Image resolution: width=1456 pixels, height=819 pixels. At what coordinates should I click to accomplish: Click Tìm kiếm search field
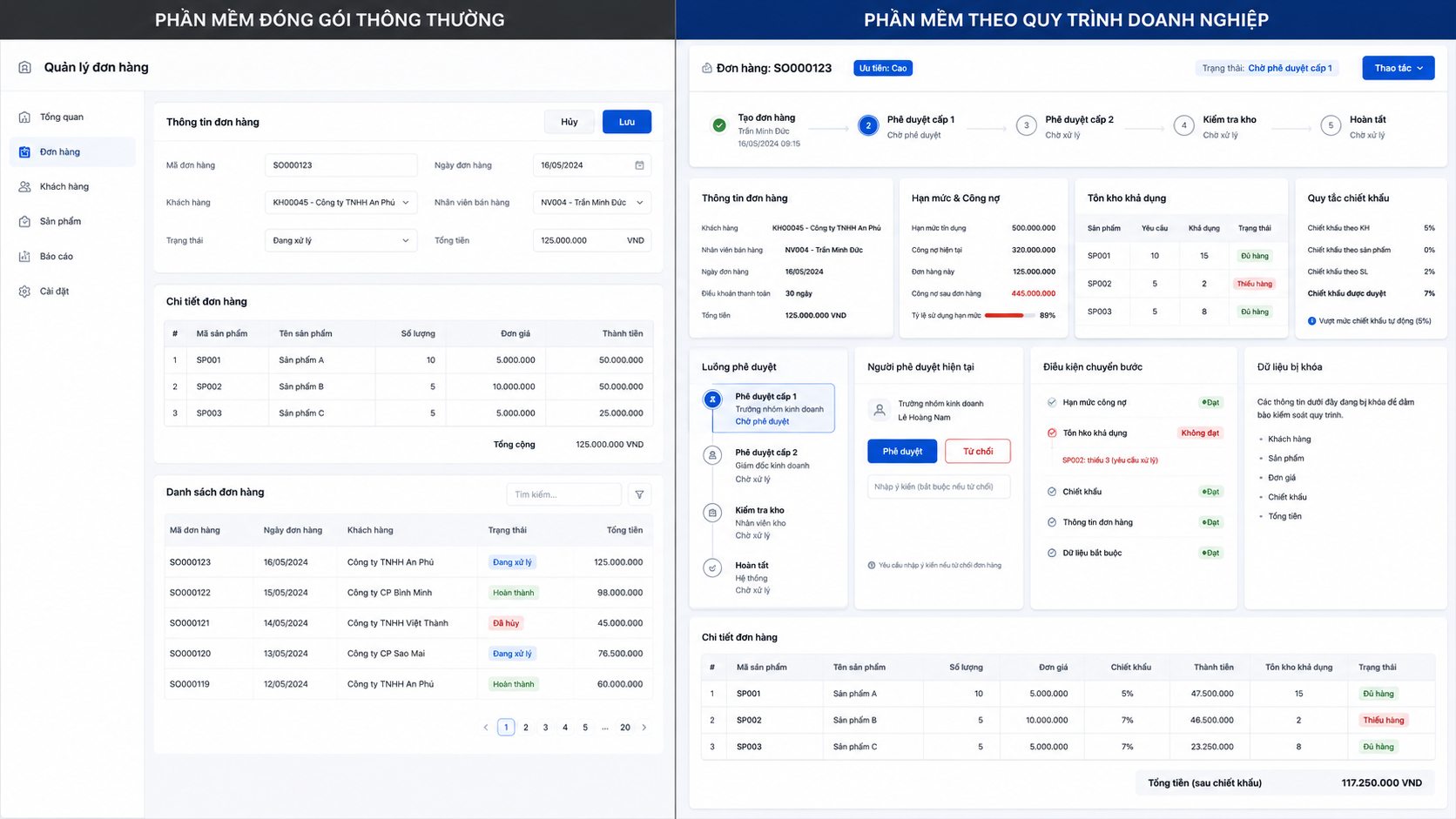563,494
